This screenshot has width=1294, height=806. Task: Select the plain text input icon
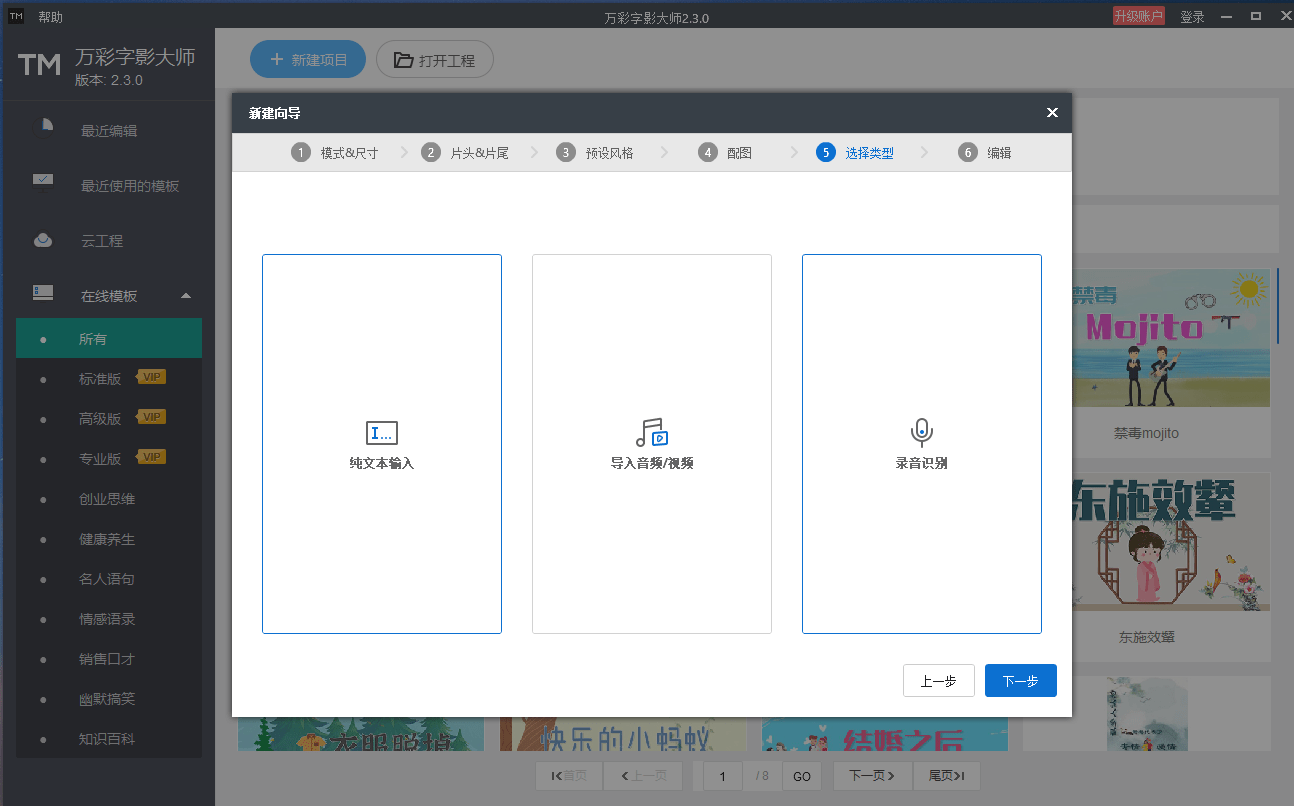(x=381, y=433)
